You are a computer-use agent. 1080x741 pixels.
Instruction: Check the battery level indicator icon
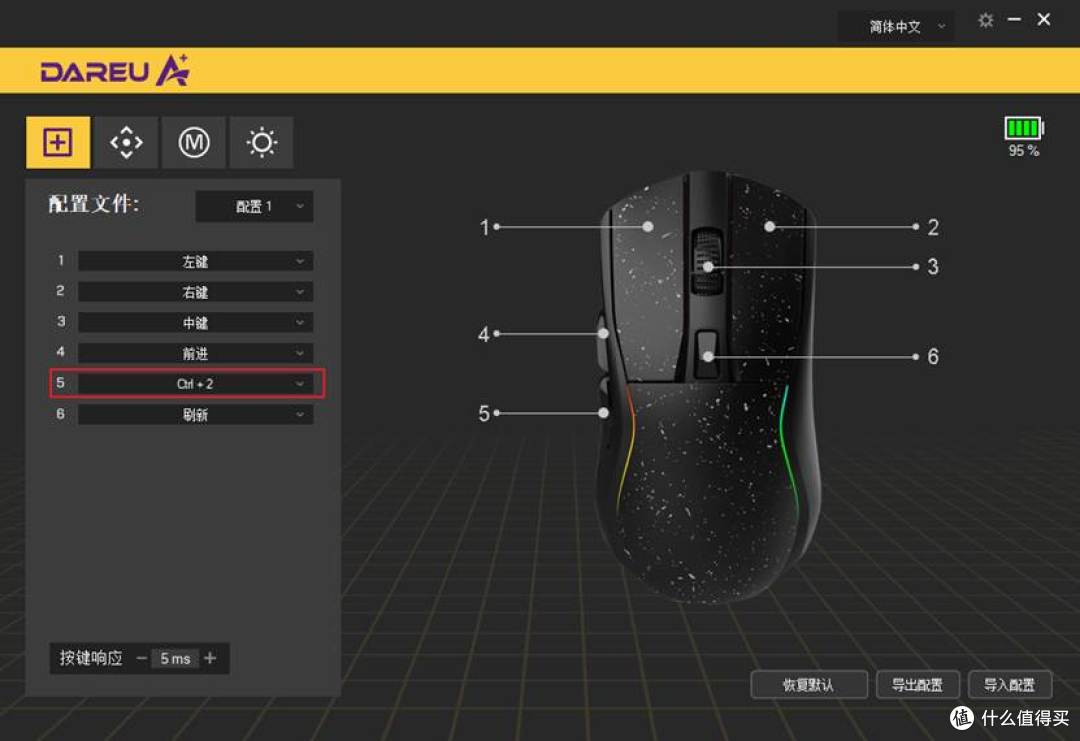[1024, 128]
